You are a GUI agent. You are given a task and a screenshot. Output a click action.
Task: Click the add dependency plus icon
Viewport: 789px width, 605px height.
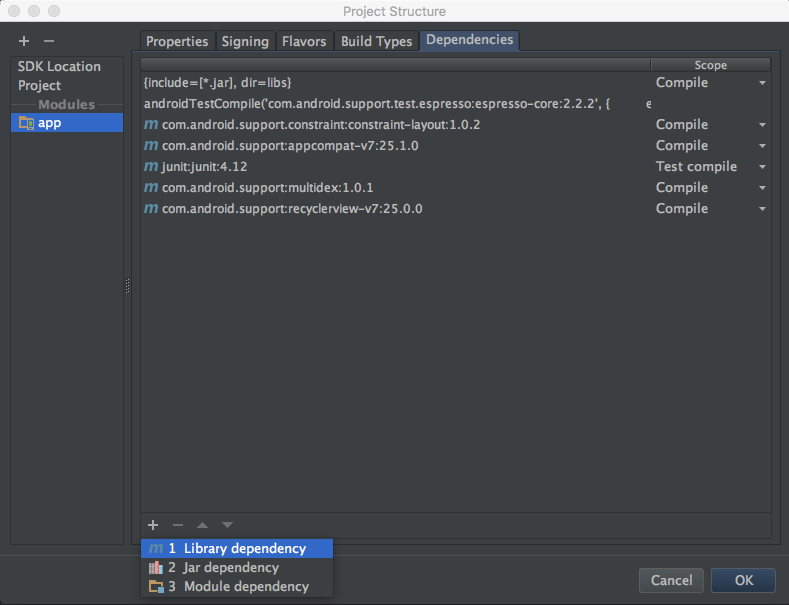(x=153, y=525)
